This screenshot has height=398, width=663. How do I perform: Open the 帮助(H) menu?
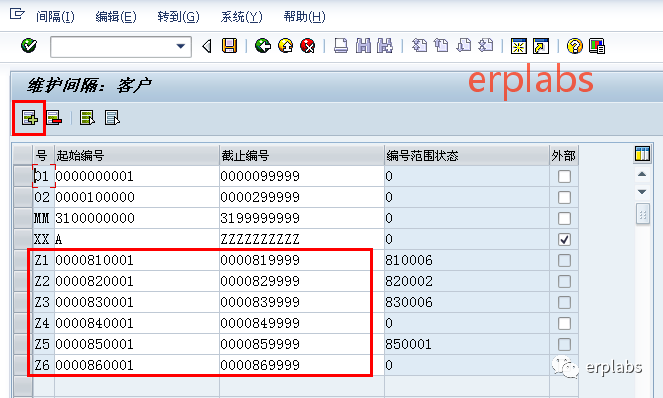click(x=304, y=16)
